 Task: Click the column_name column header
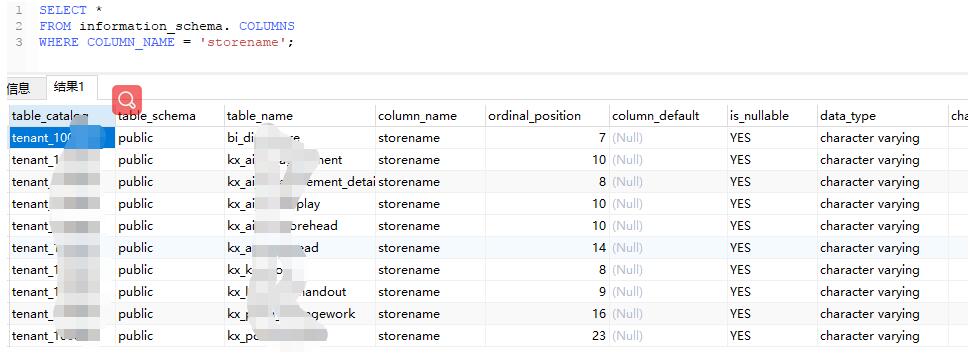tap(417, 116)
